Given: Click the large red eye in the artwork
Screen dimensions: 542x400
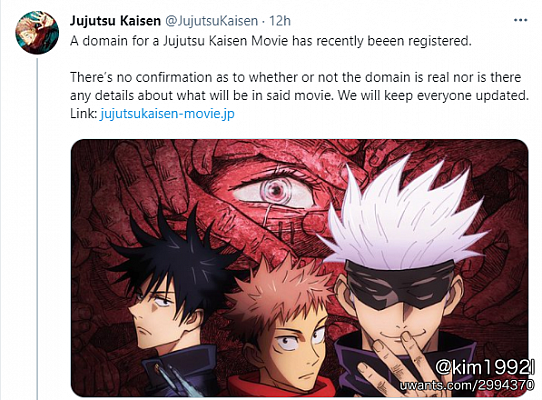Looking at the screenshot, I should (x=275, y=191).
